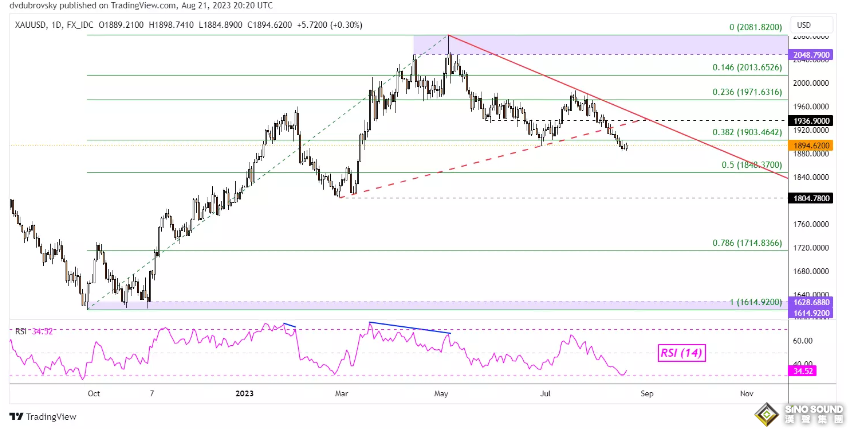853x436 pixels.
Task: Open the USD currency selector
Action: [805, 24]
